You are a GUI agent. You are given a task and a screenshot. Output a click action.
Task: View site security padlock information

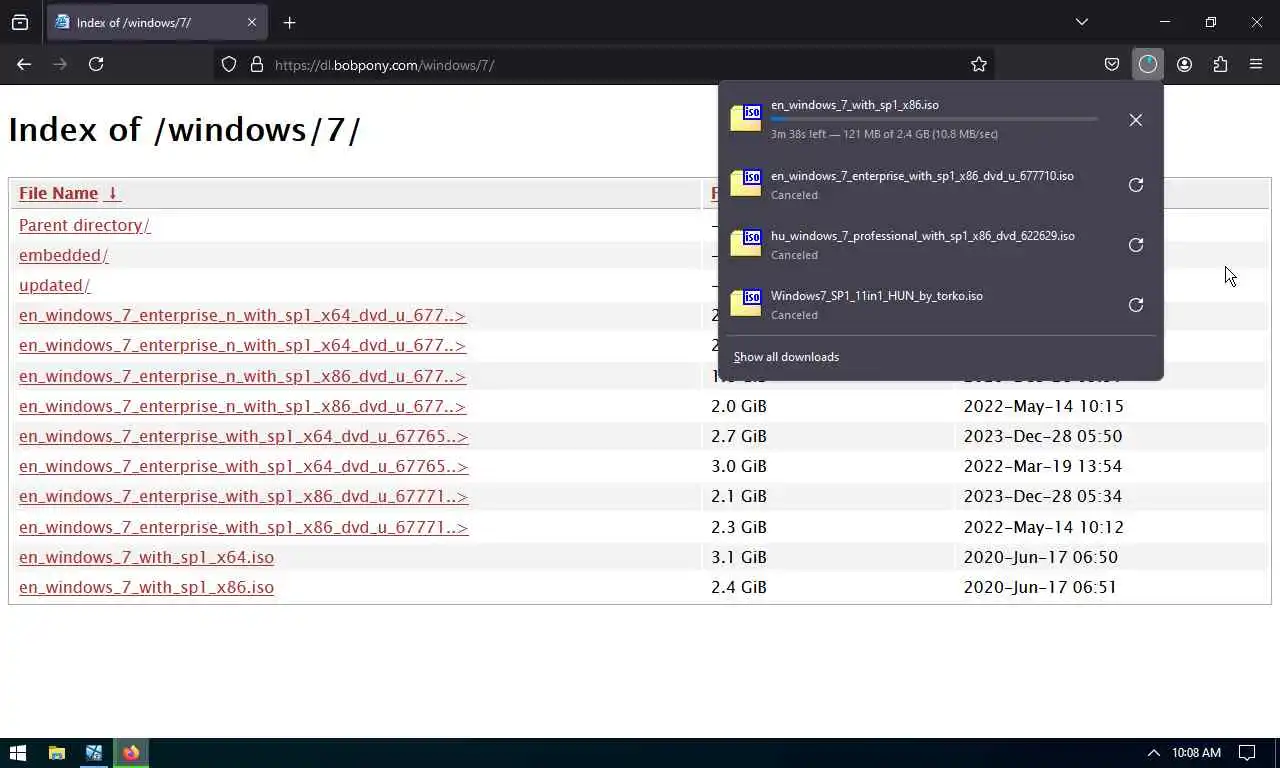[256, 64]
